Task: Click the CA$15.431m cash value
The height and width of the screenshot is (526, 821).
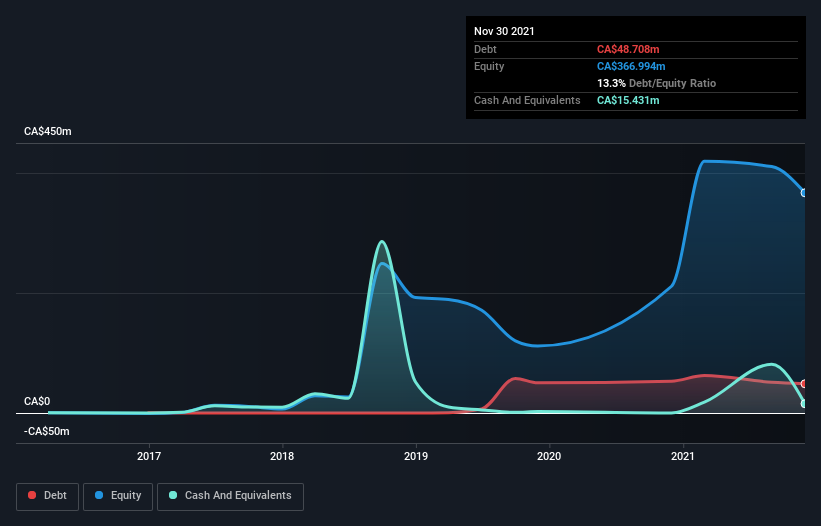Action: pyautogui.click(x=628, y=100)
